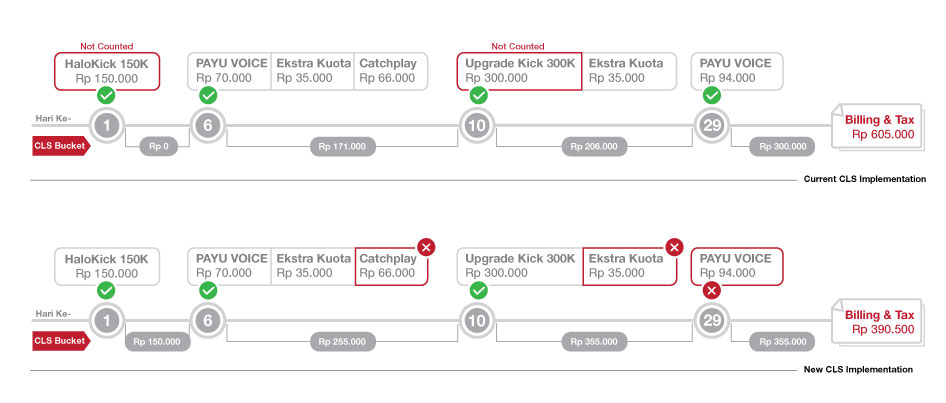Viewport: 946px width, 403px height.
Task: Click the red X on the Catchplay box
Action: click(425, 247)
